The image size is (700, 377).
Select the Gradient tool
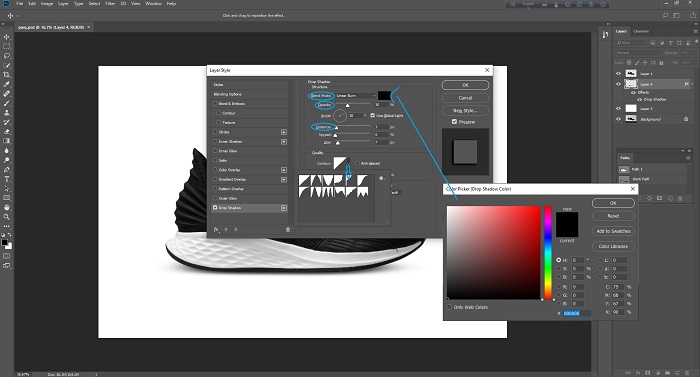[7, 141]
